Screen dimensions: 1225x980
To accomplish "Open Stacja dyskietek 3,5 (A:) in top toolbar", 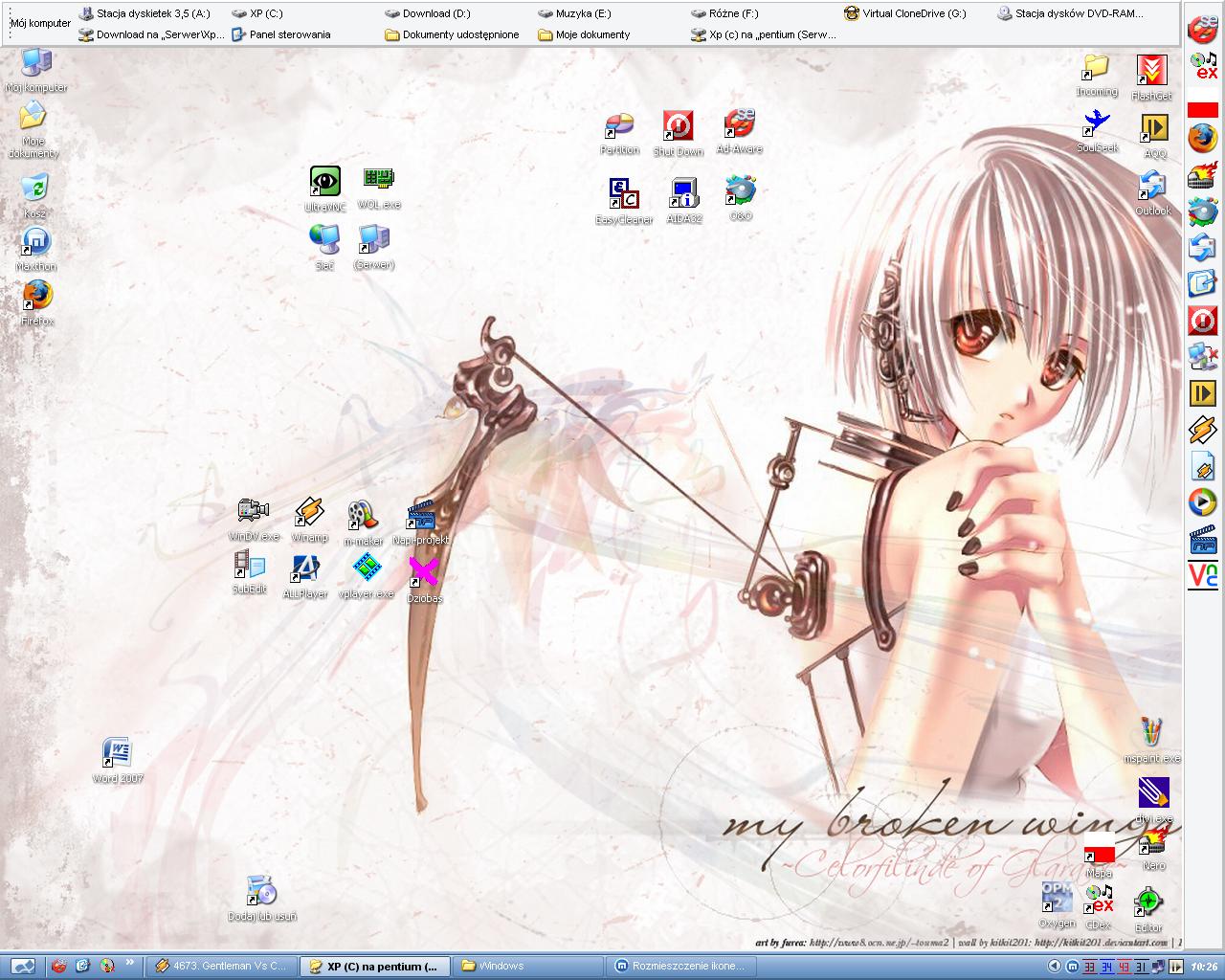I will pyautogui.click(x=145, y=13).
